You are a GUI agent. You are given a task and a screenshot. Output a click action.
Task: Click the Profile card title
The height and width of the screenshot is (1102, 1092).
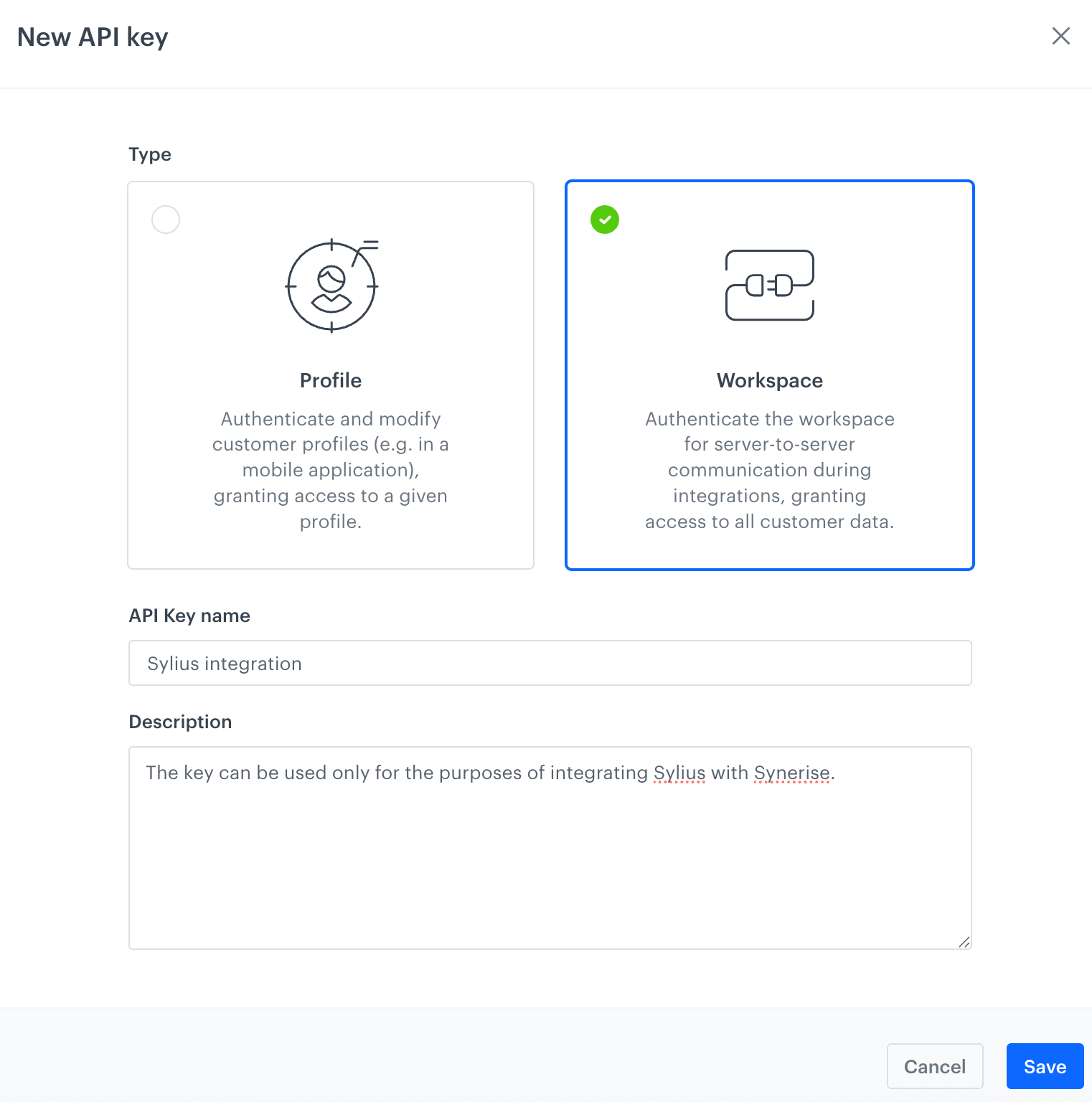pos(331,380)
